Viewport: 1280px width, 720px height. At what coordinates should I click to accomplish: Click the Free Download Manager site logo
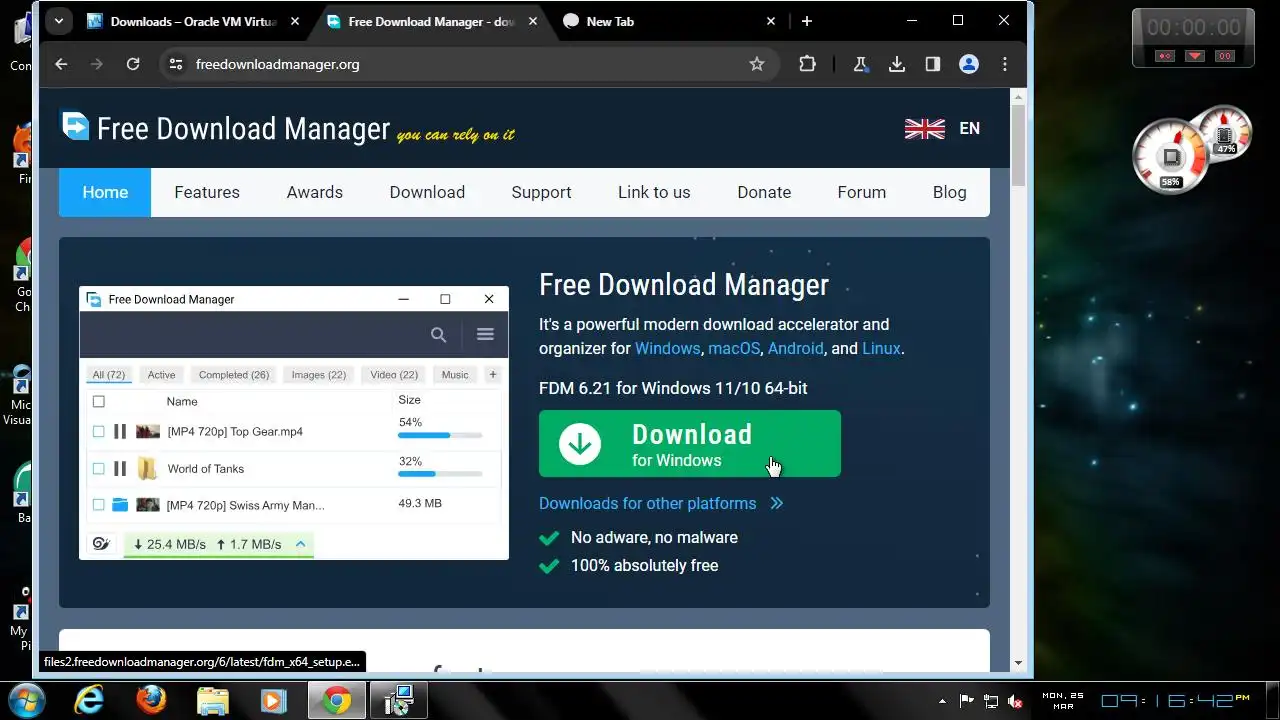coord(225,128)
